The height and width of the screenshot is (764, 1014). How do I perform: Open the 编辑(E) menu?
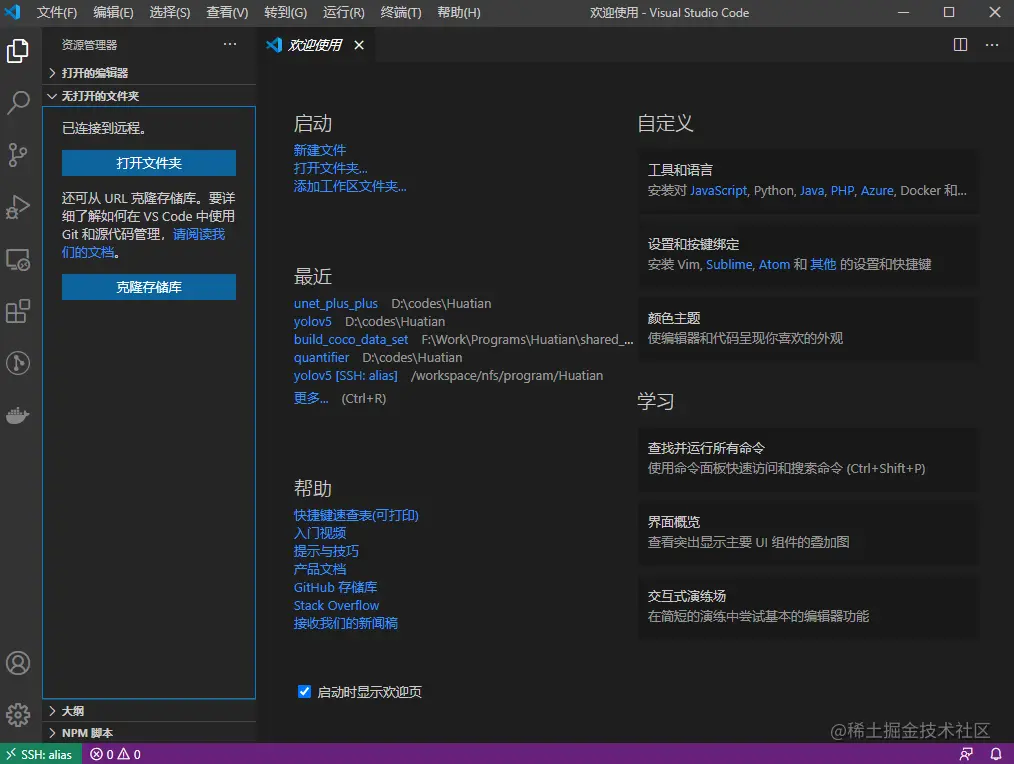(113, 12)
